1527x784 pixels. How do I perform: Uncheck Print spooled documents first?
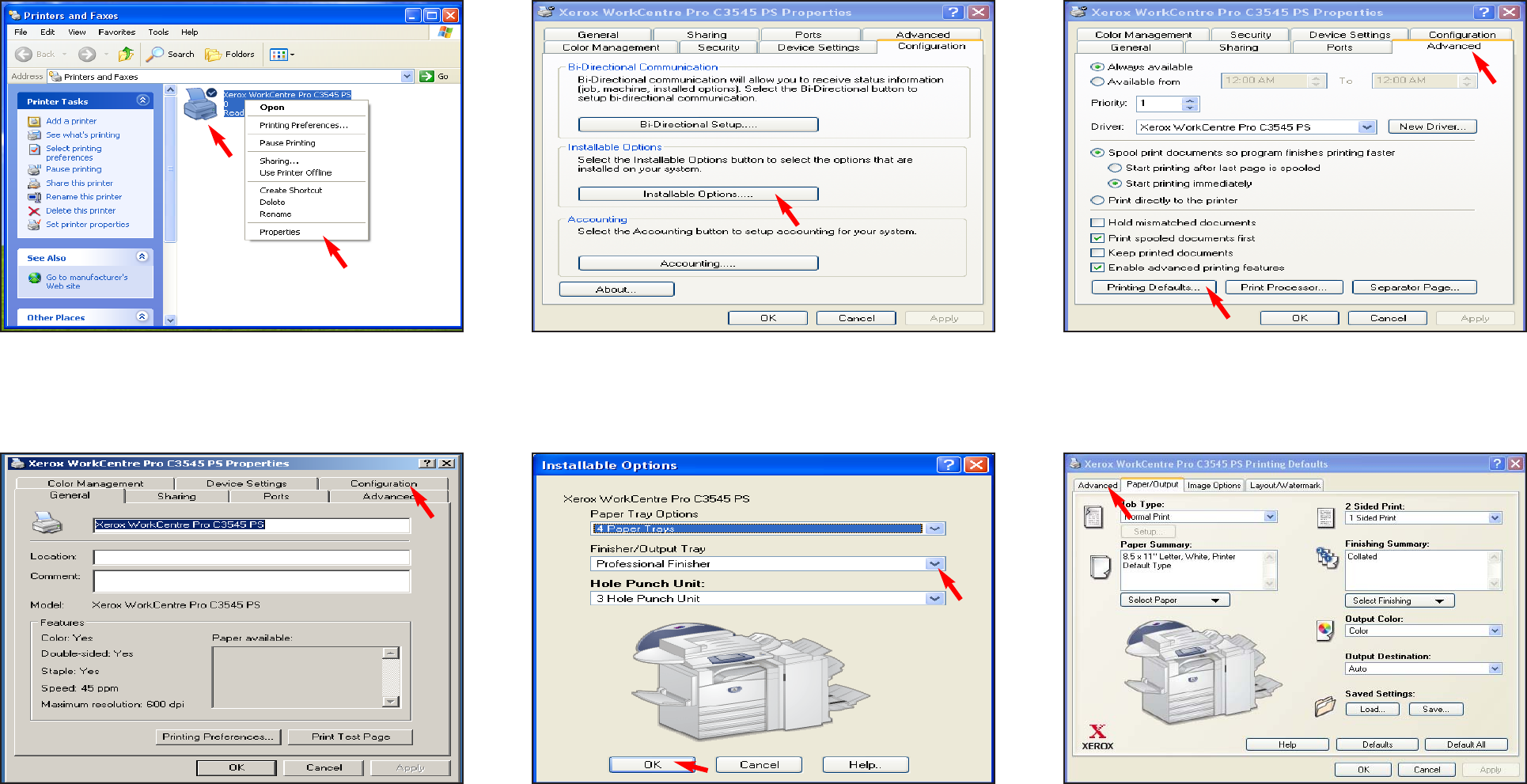coord(1097,238)
